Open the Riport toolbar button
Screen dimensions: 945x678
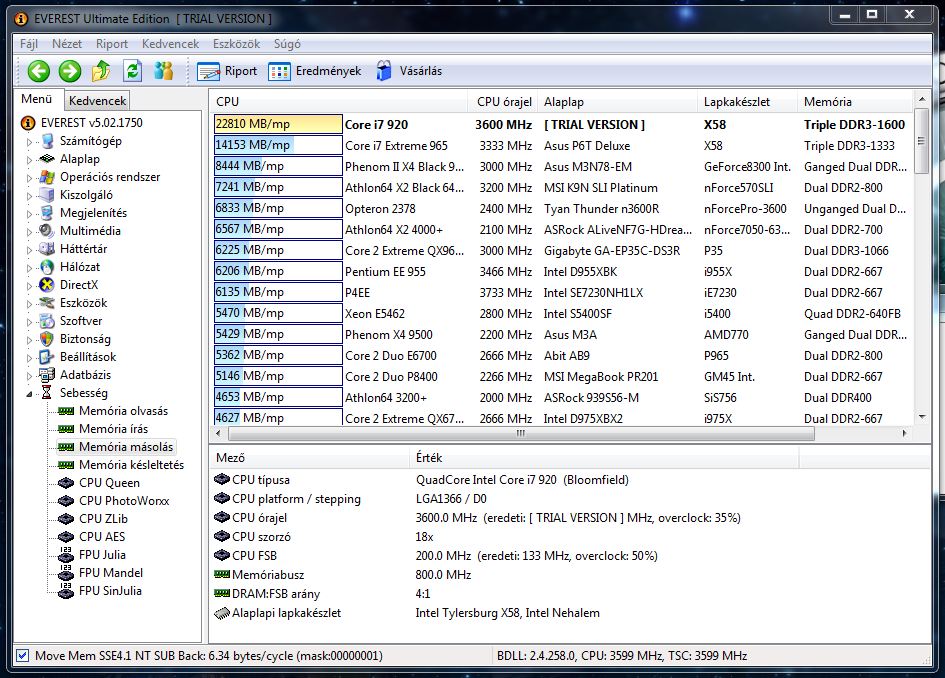(227, 71)
